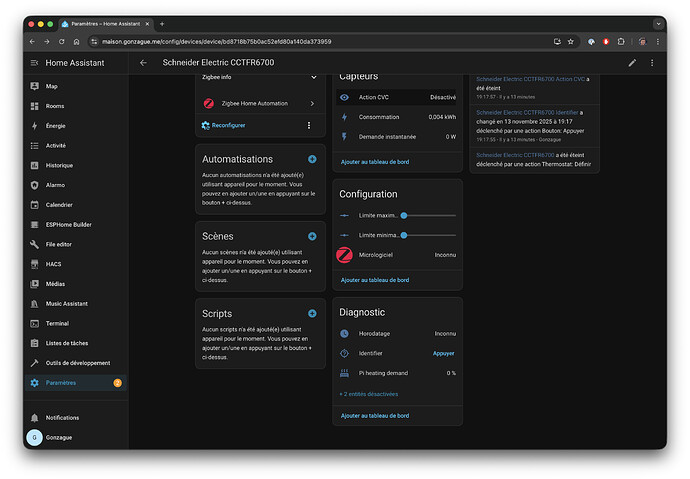Image resolution: width=690 pixels, height=479 pixels.
Task: Open Zigbee Home Automation integration chevron
Action: coord(312,103)
